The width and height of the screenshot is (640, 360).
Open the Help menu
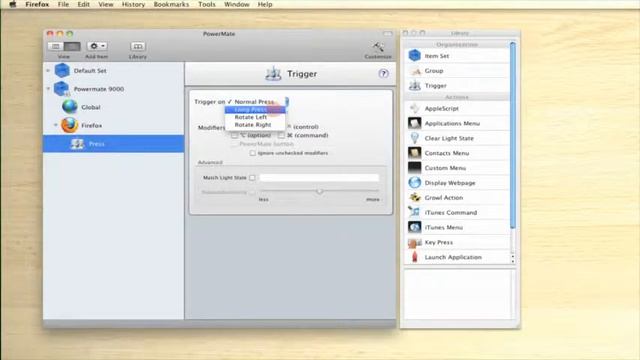265,4
